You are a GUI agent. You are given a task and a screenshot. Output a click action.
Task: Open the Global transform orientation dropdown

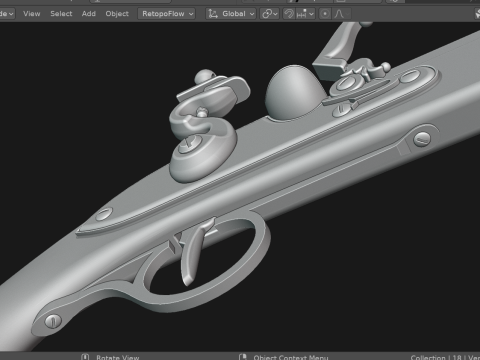pyautogui.click(x=231, y=14)
